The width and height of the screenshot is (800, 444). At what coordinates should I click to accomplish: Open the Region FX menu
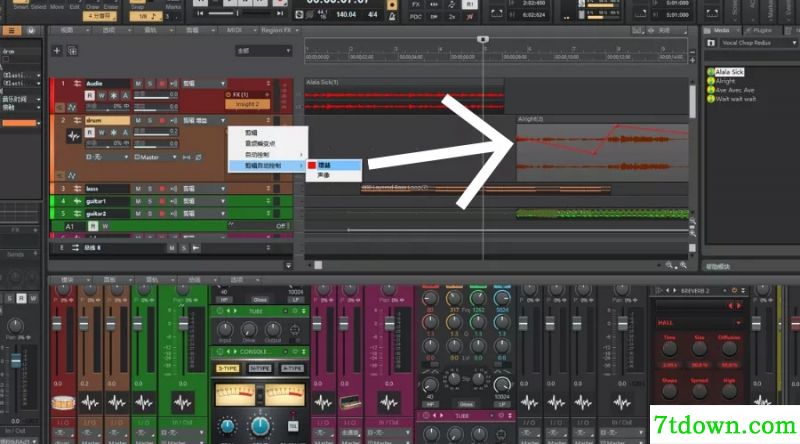click(280, 31)
